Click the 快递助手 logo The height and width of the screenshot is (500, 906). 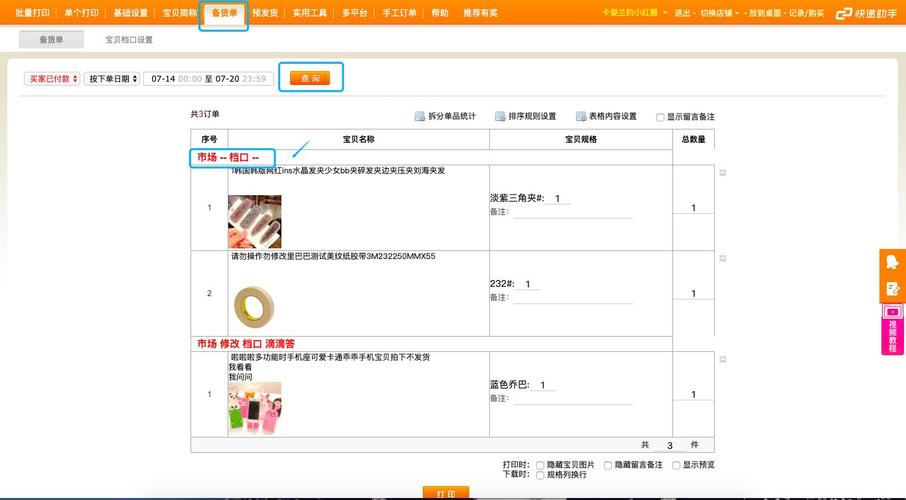pos(866,13)
